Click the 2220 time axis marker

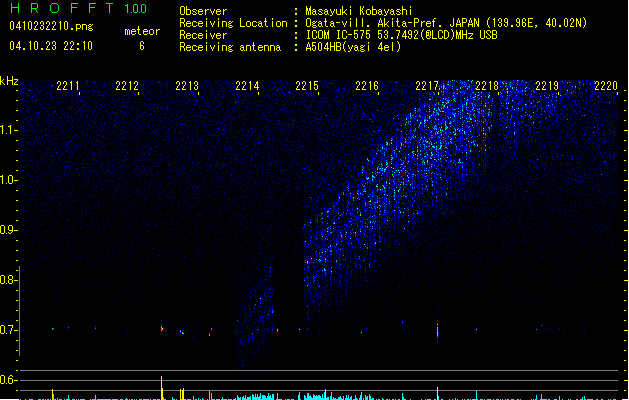tap(606, 86)
